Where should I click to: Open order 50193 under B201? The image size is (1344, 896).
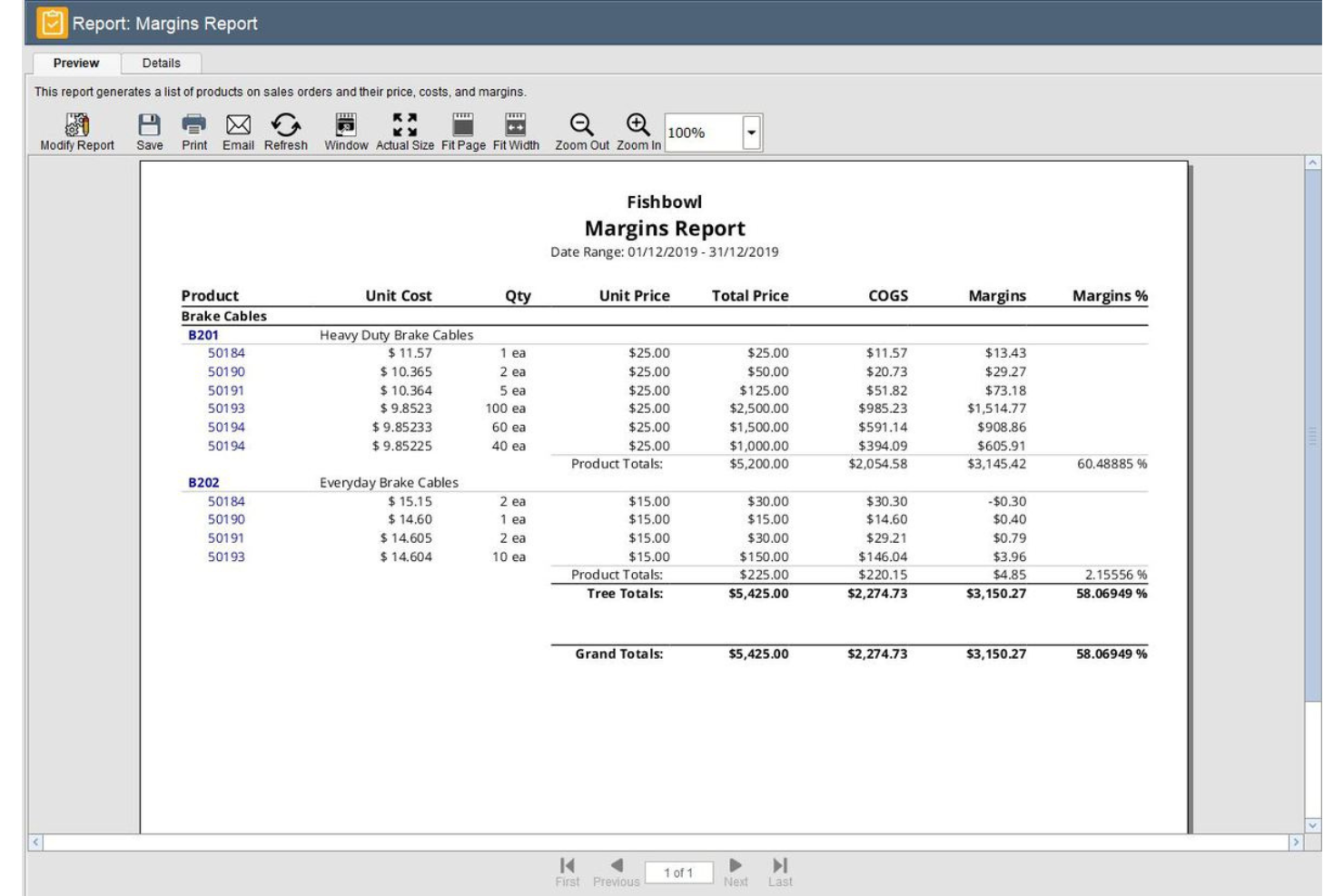pyautogui.click(x=226, y=409)
